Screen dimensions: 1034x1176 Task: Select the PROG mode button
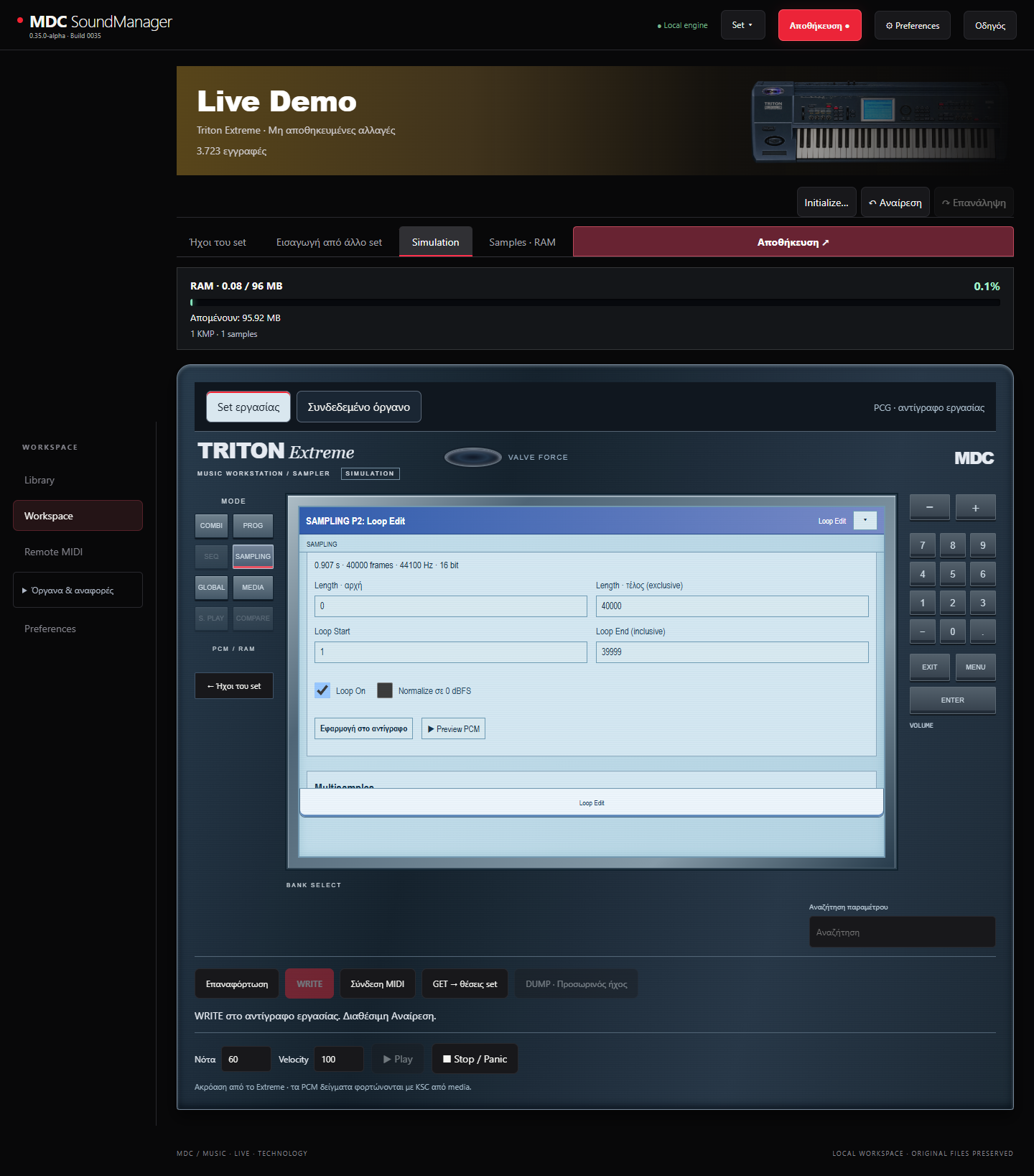click(x=253, y=526)
